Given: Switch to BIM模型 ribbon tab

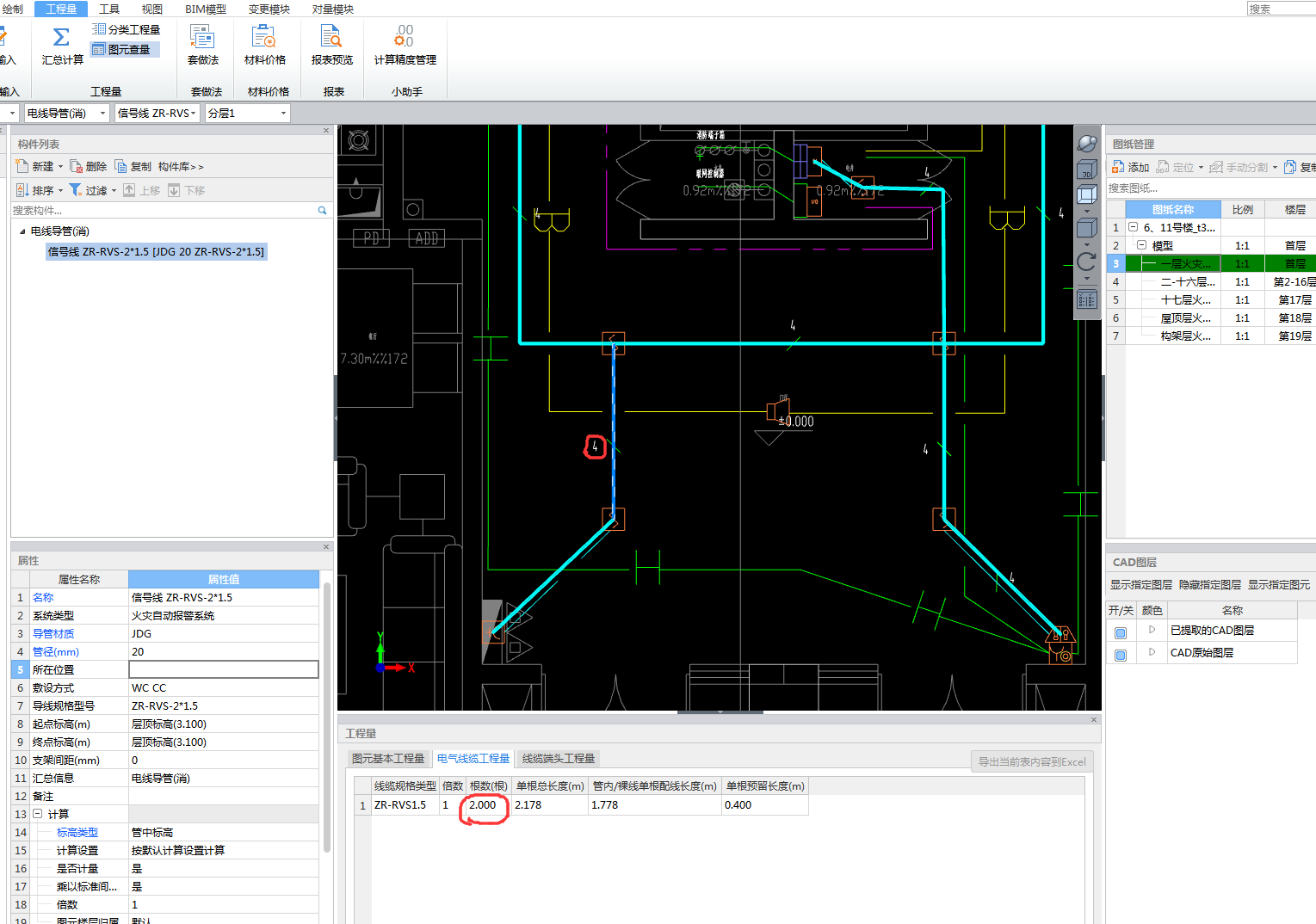Looking at the screenshot, I should point(206,9).
